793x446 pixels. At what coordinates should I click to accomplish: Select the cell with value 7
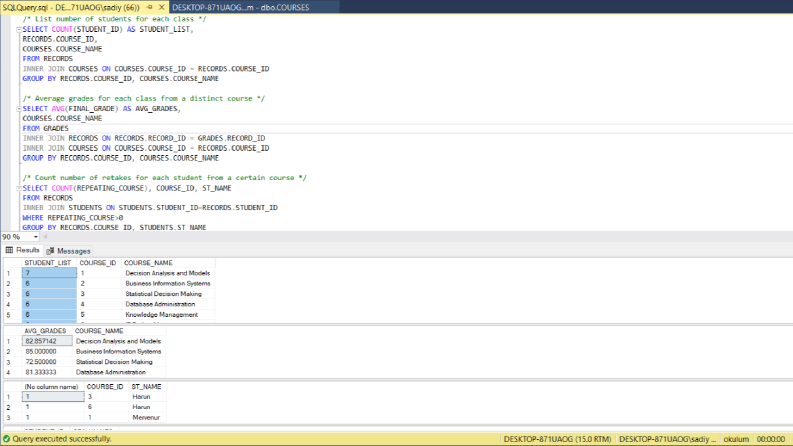pyautogui.click(x=50, y=273)
